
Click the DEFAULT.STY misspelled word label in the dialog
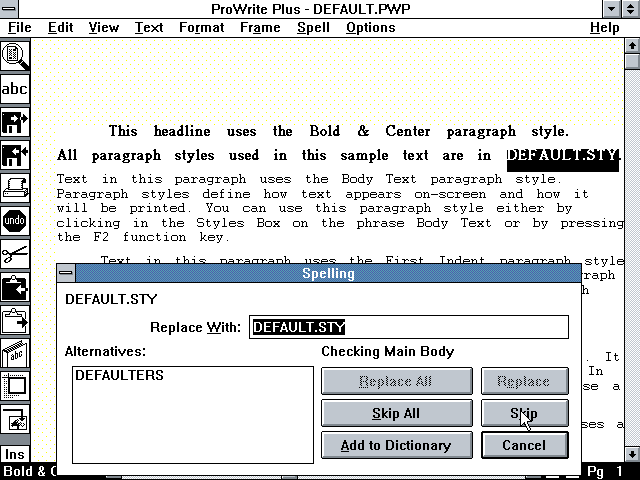coord(111,299)
